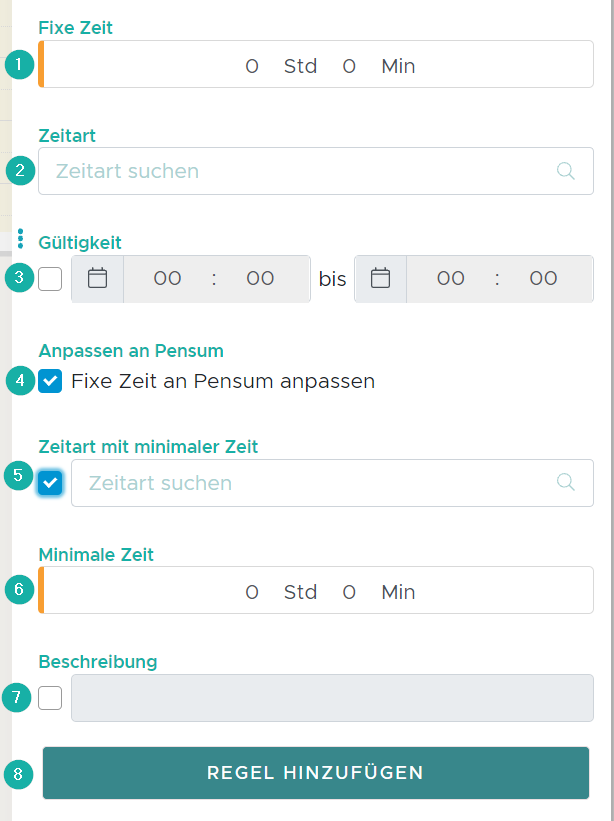Viewport: 614px width, 821px height.
Task: Click the magnifier icon in Zeitart field
Action: (566, 170)
